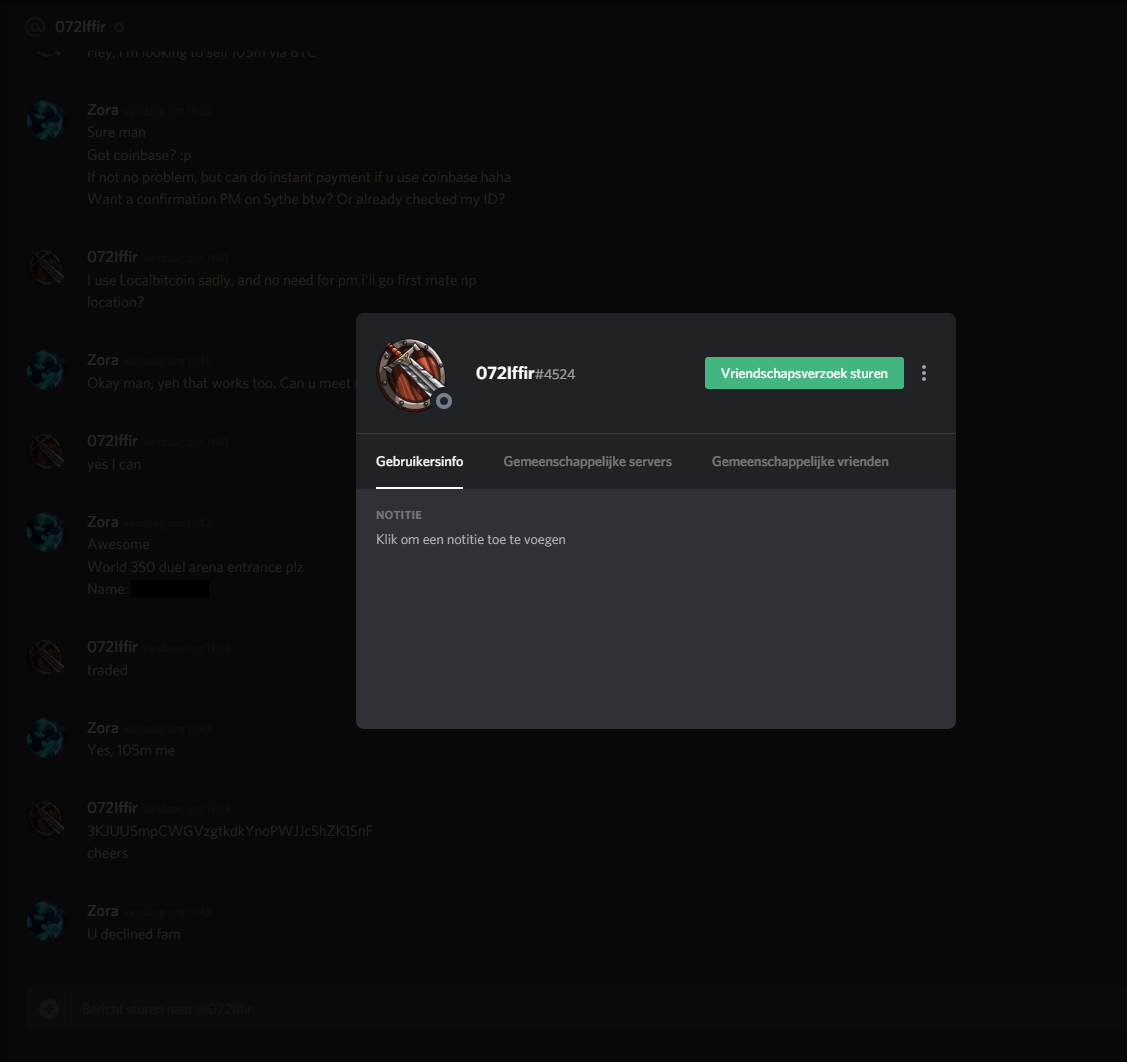Viewport: 1128px width, 1062px height.
Task: Click the message 'Got coinbase? :p'
Action: (x=139, y=155)
